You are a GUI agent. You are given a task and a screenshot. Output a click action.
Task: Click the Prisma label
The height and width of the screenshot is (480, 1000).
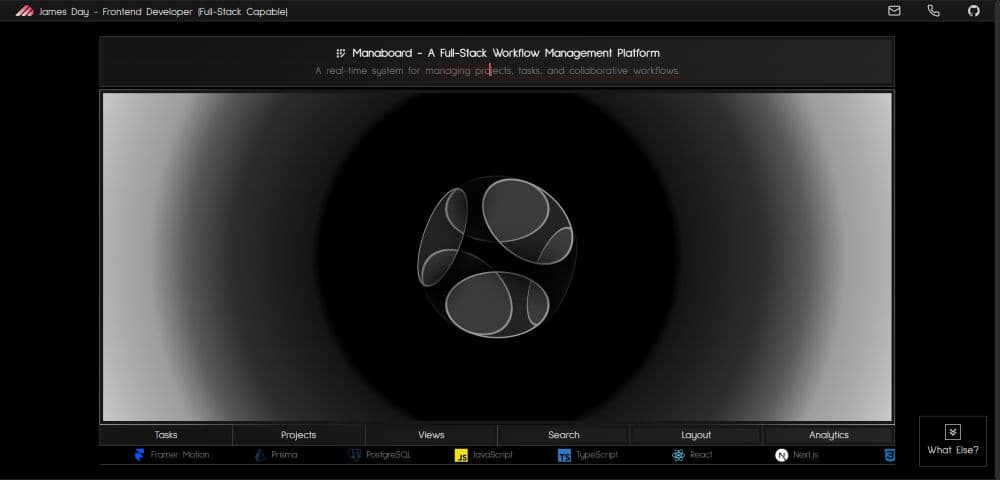(x=284, y=455)
